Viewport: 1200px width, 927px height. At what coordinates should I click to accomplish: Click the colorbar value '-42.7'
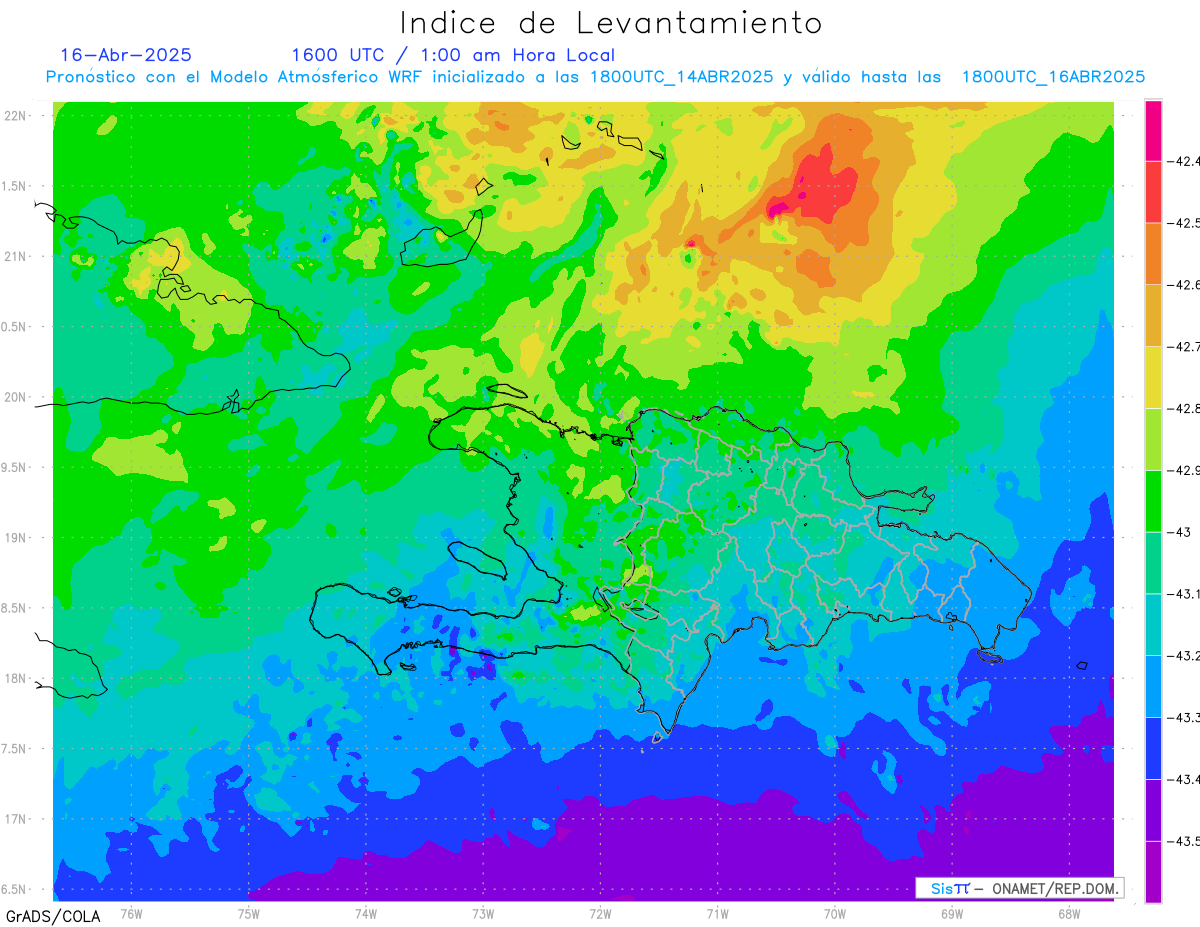pyautogui.click(x=1184, y=347)
